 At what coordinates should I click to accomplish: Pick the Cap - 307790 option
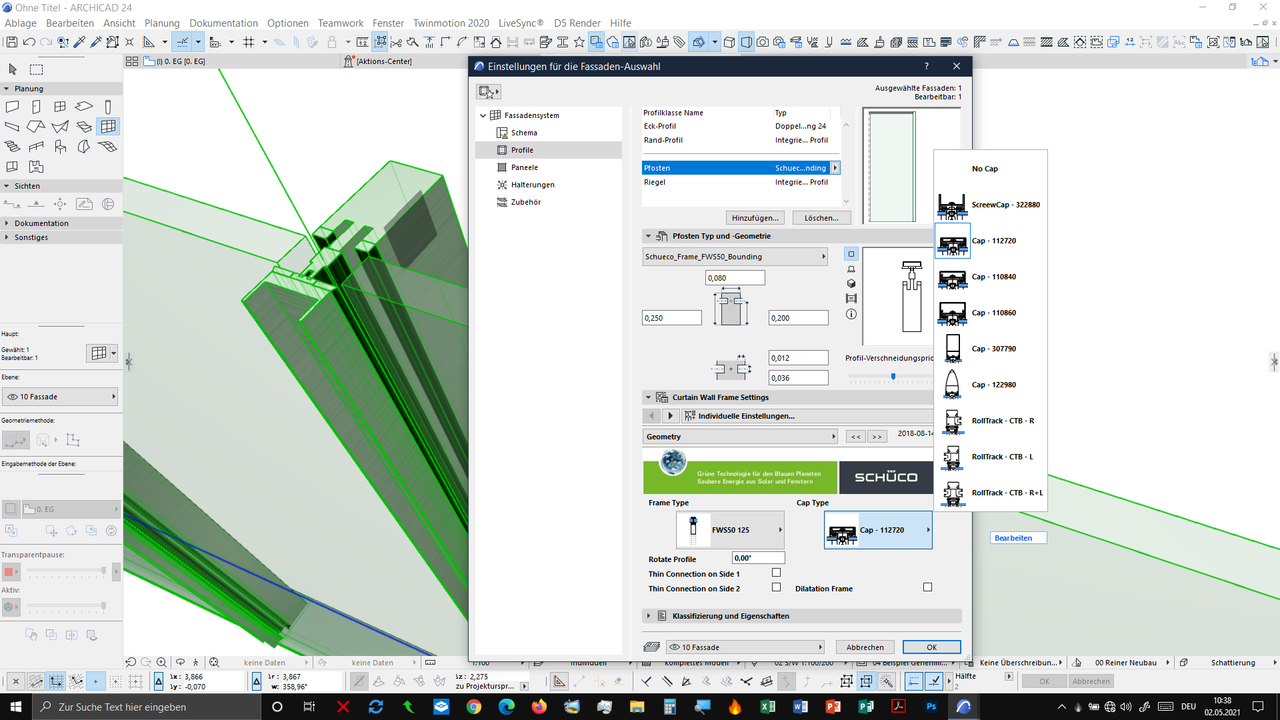tap(990, 349)
